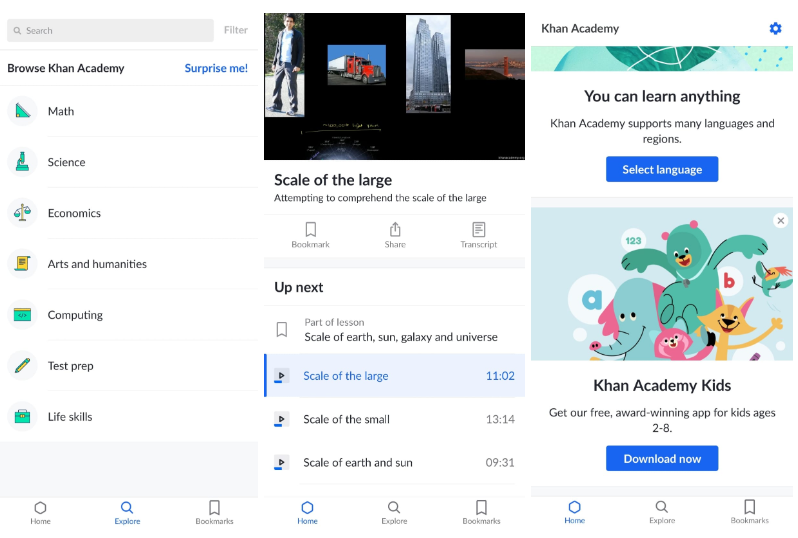This screenshot has width=798, height=538.
Task: Bookmark the lesson Scale of earth, sun, galaxy
Action: tap(281, 329)
